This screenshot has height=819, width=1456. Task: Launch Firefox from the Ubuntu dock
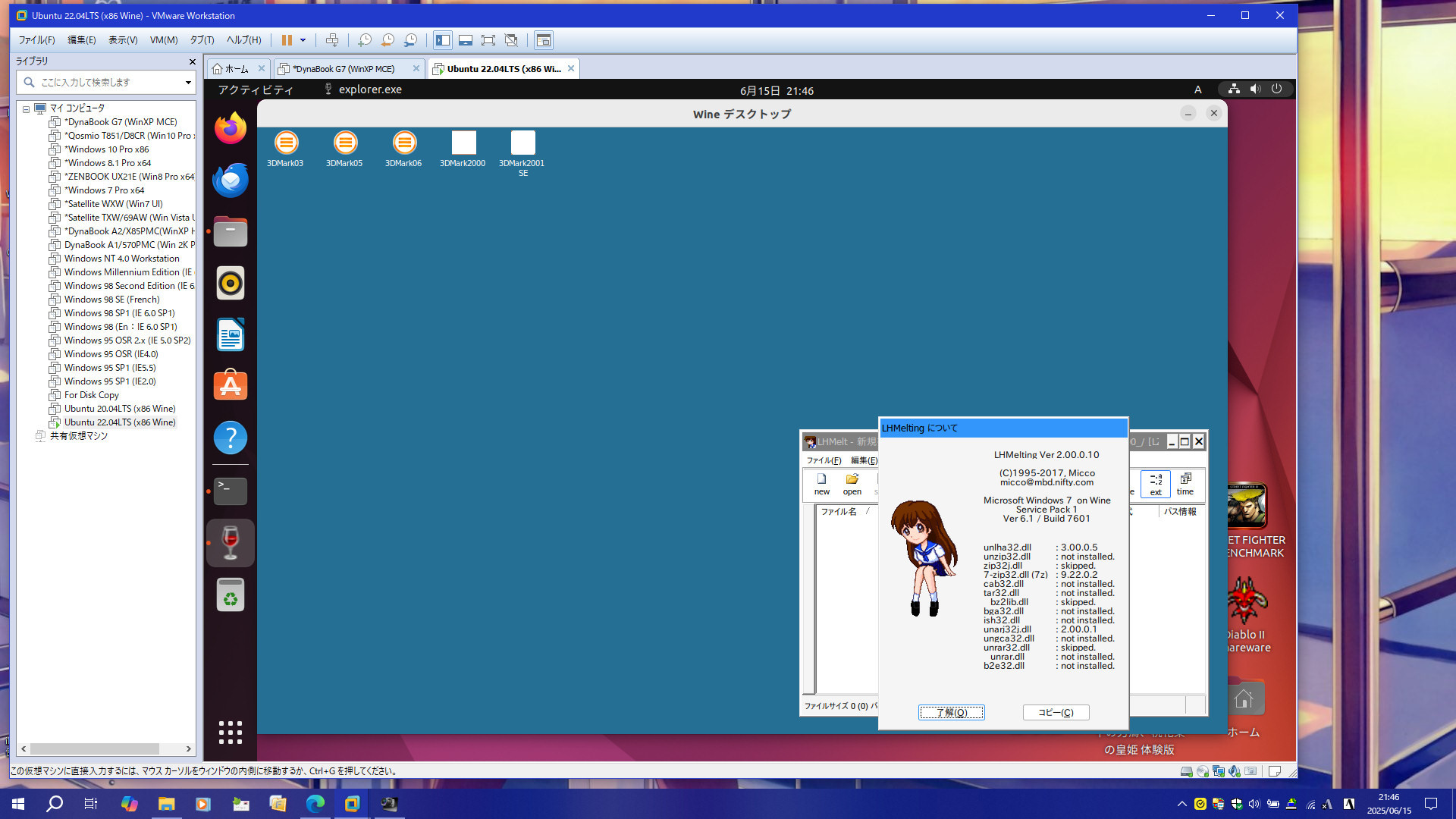coord(231,128)
